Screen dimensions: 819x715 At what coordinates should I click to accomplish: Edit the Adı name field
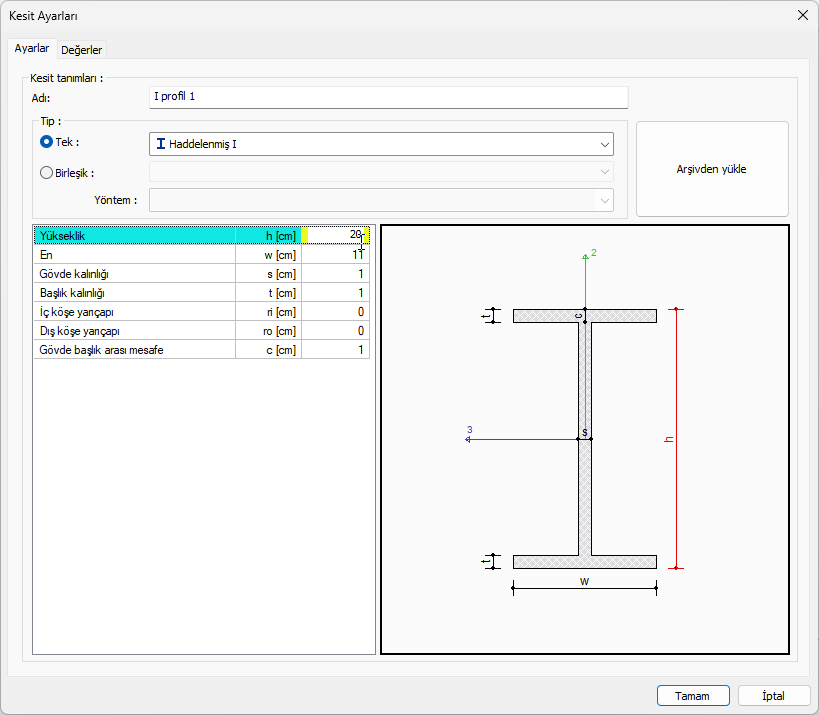coord(388,97)
